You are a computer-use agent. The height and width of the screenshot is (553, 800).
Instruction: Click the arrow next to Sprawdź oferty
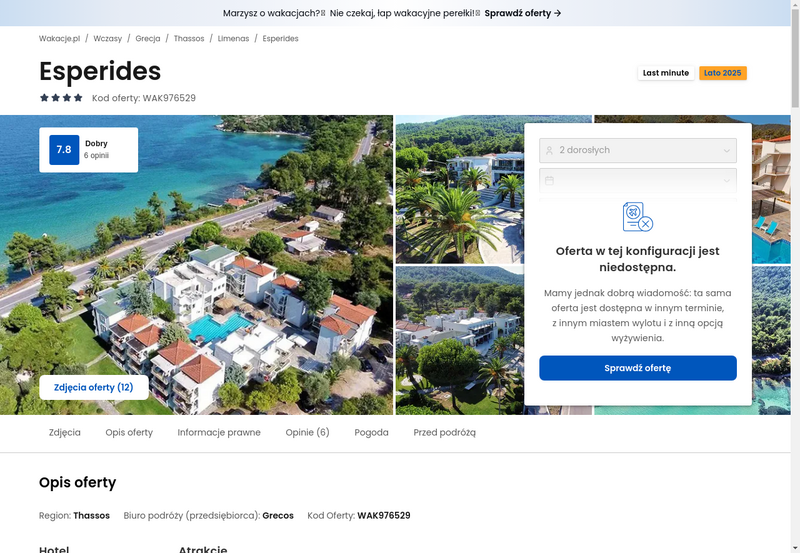[x=558, y=13]
